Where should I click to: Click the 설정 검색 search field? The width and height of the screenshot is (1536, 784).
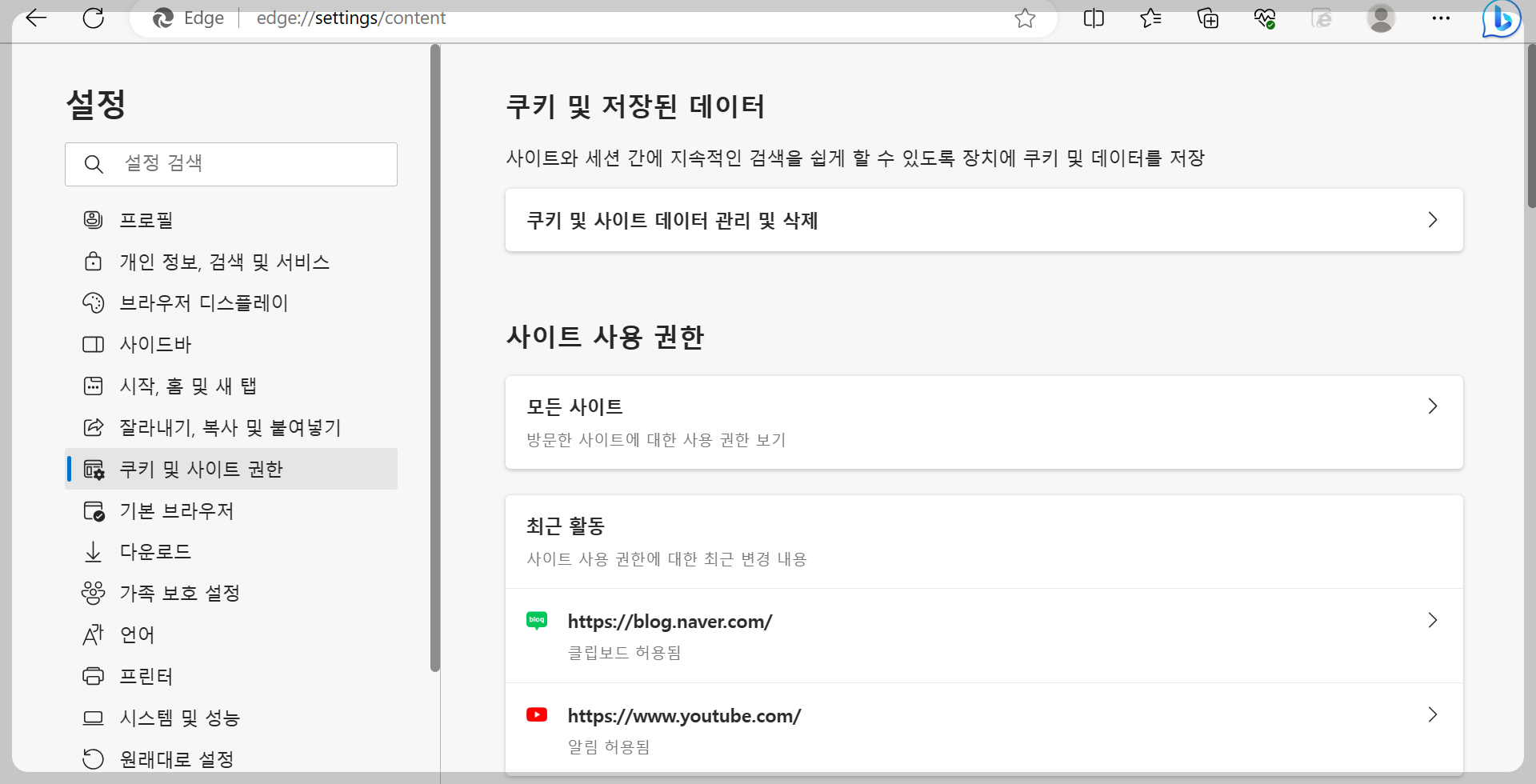pos(231,164)
